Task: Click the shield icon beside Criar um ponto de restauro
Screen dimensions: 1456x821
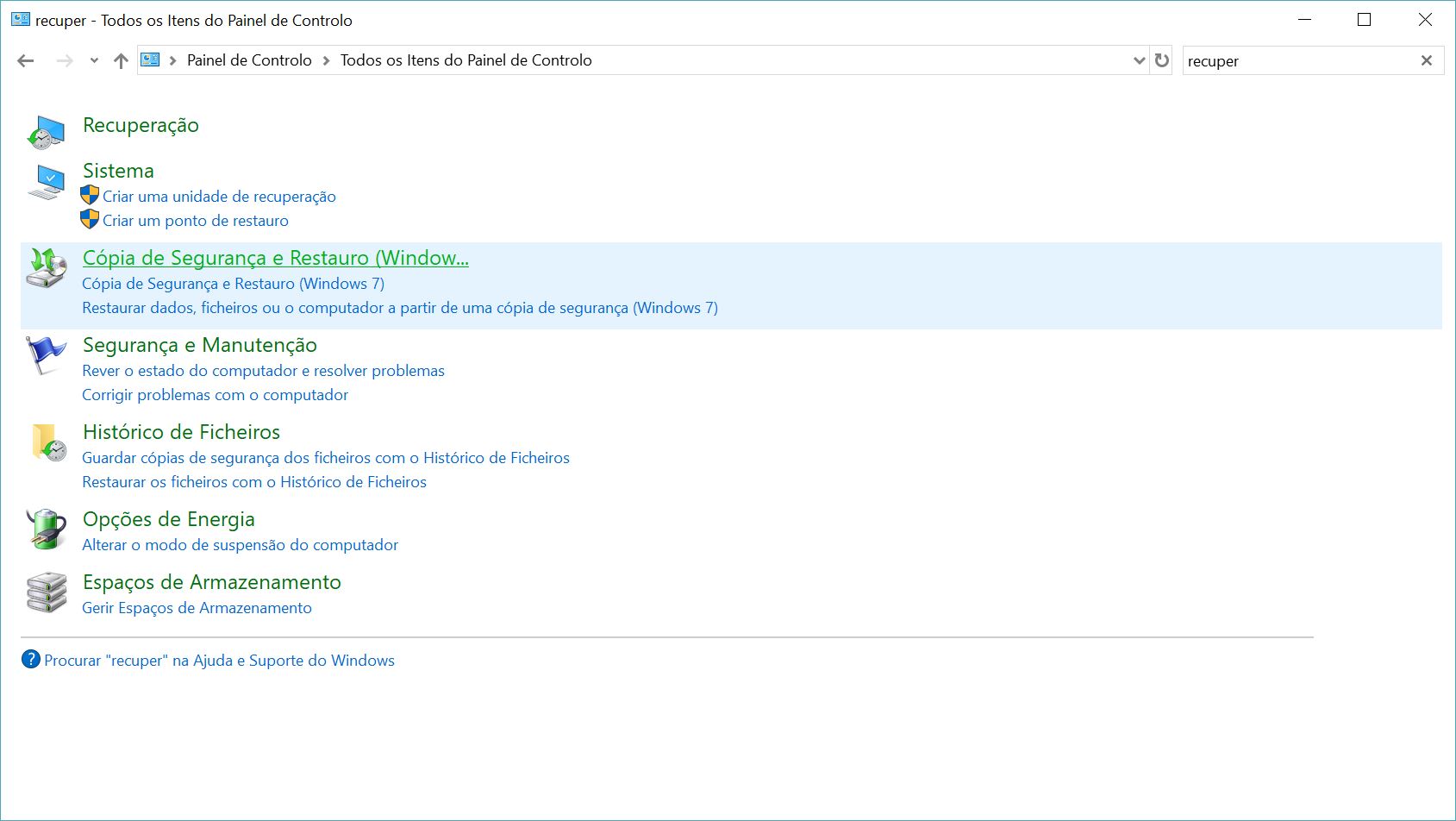Action: [x=90, y=220]
